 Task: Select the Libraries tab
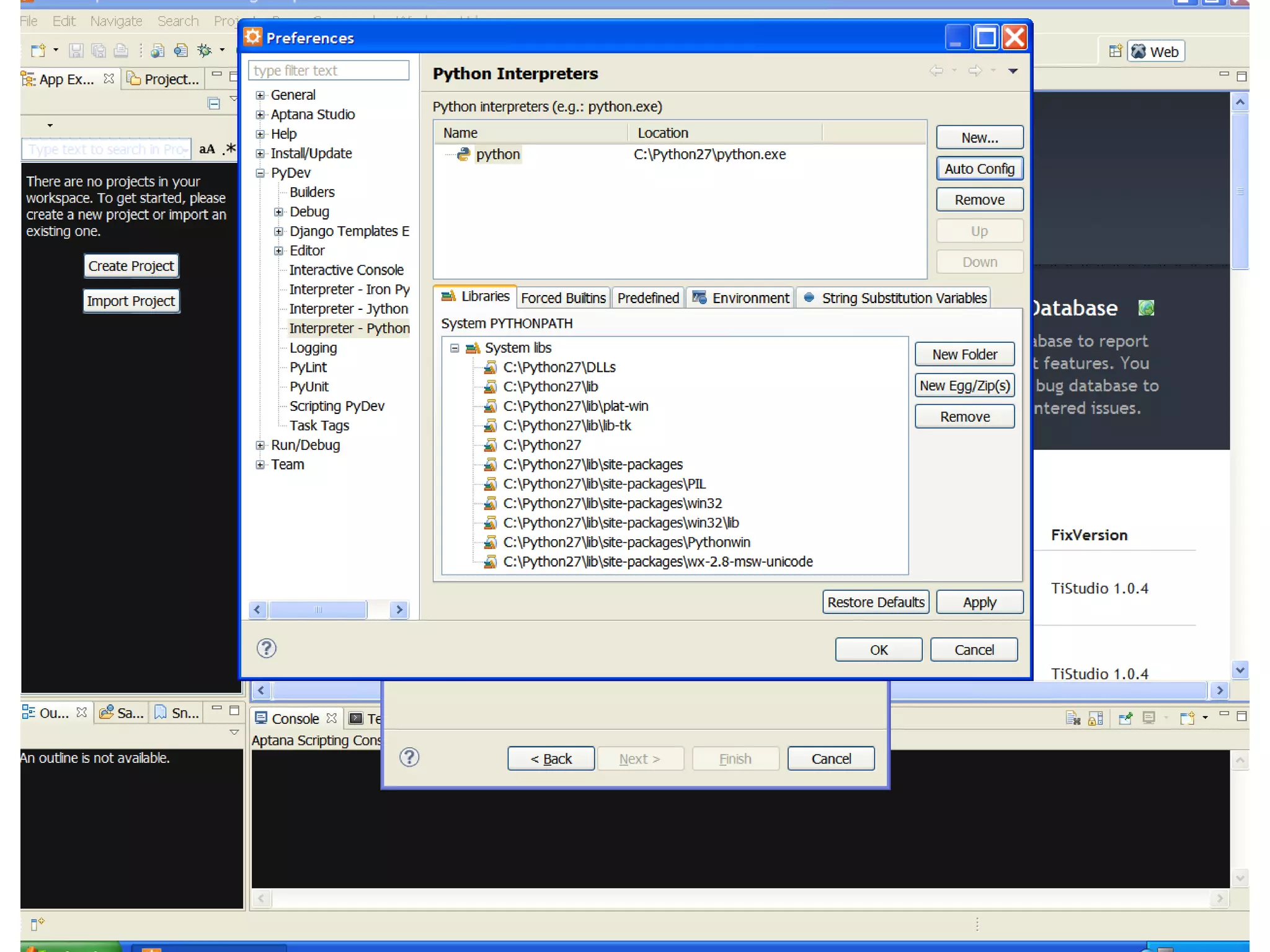click(x=476, y=296)
